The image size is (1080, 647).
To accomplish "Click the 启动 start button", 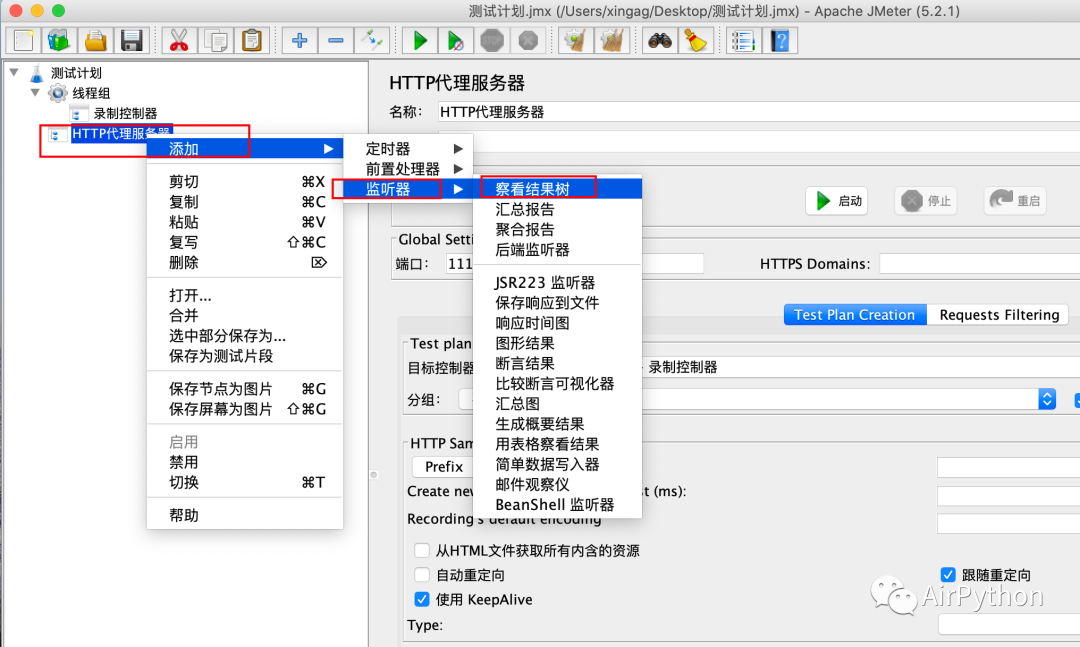I will pos(837,201).
